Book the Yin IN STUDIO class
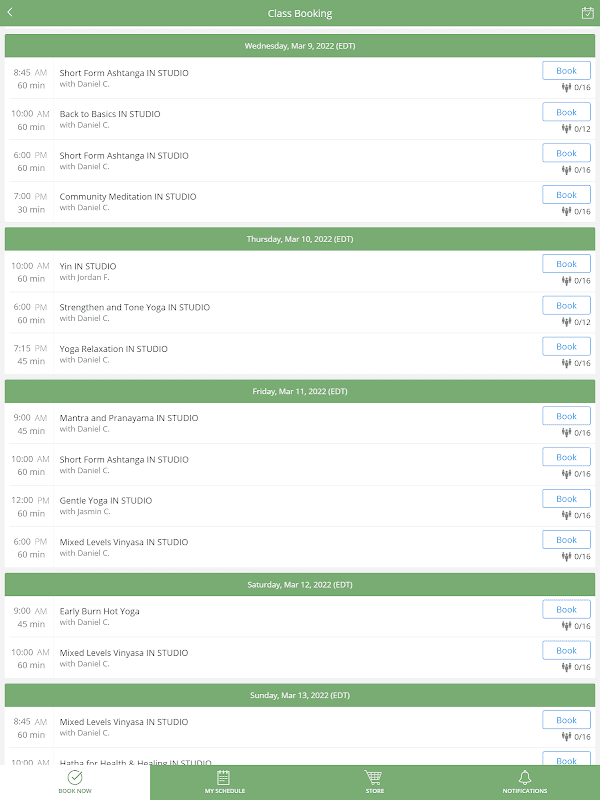This screenshot has width=600, height=800. coord(566,264)
